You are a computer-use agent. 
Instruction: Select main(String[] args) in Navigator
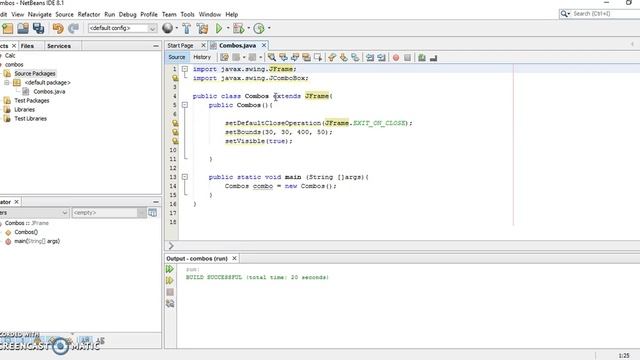pyautogui.click(x=37, y=241)
